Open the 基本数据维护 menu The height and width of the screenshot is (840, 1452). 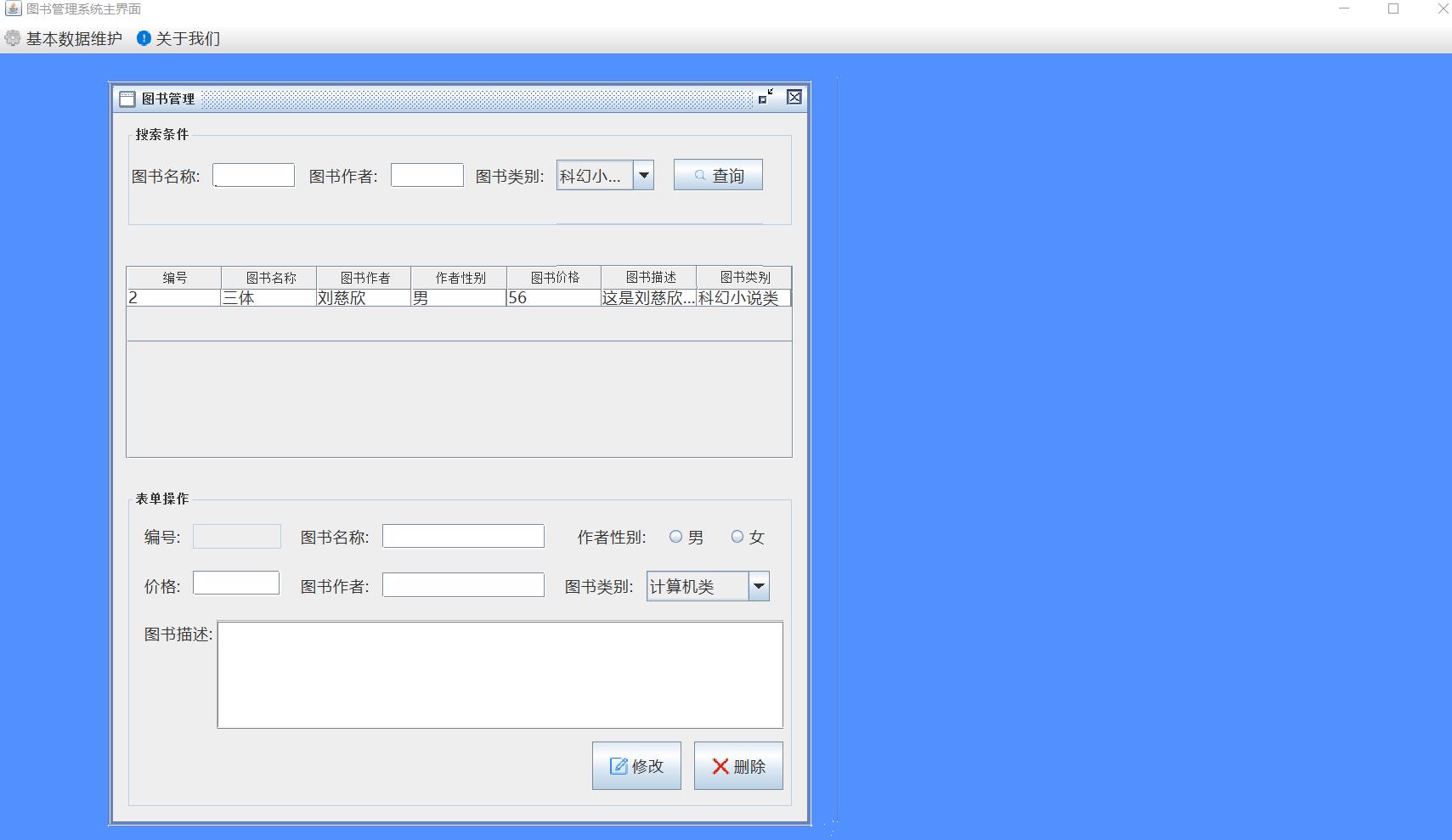click(73, 38)
